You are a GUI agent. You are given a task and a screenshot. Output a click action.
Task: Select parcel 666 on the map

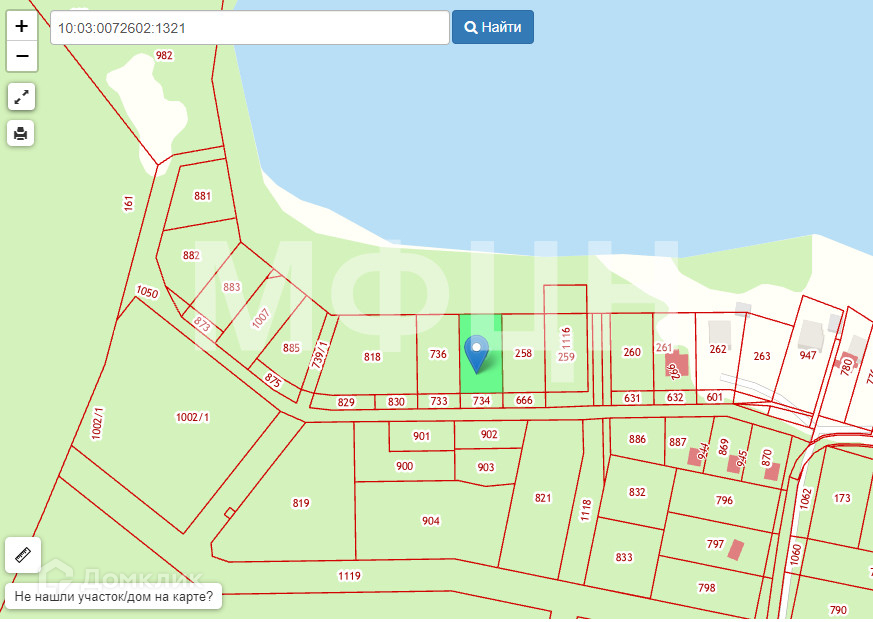point(524,400)
